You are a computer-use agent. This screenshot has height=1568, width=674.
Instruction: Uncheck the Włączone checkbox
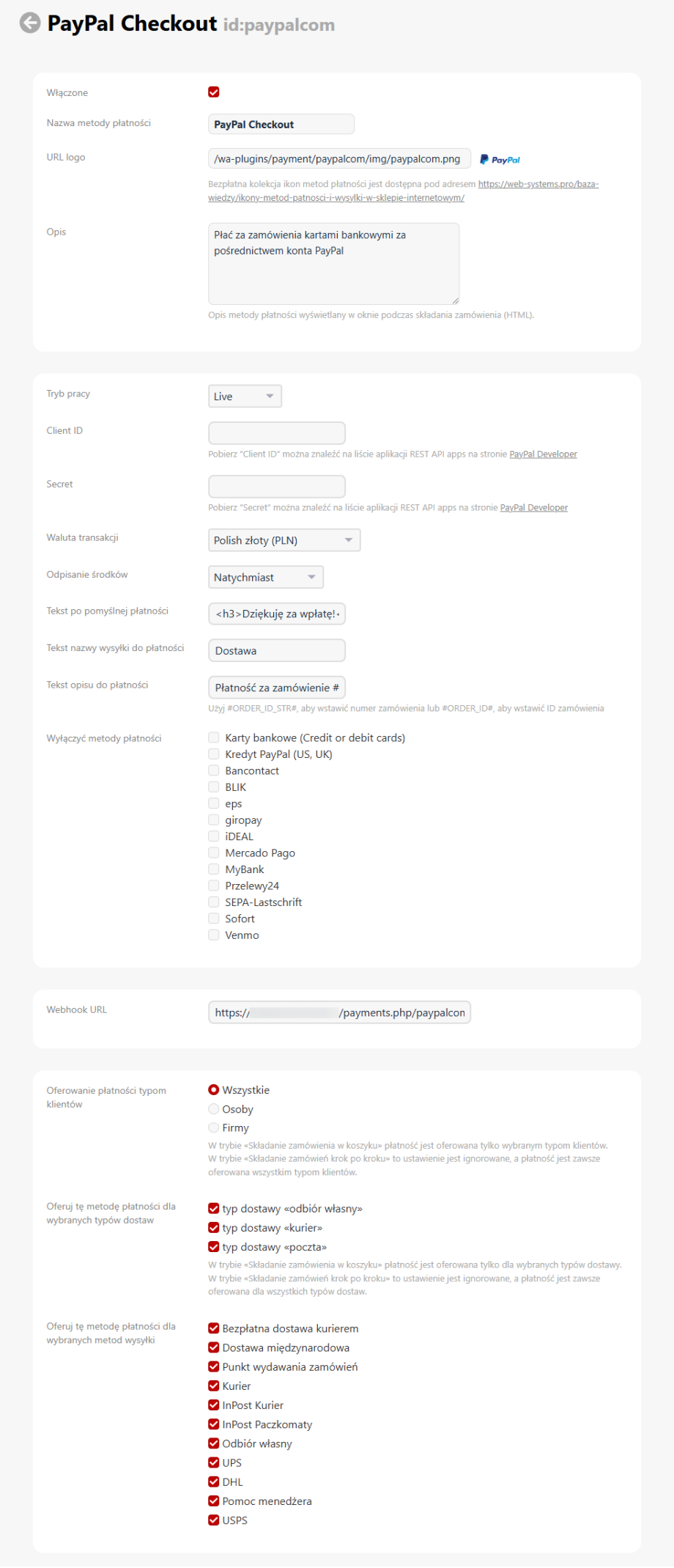[x=214, y=92]
